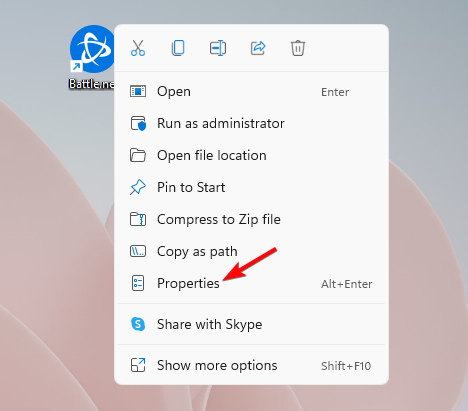This screenshot has height=411, width=468.
Task: Click the Delete trash icon
Action: coord(298,48)
